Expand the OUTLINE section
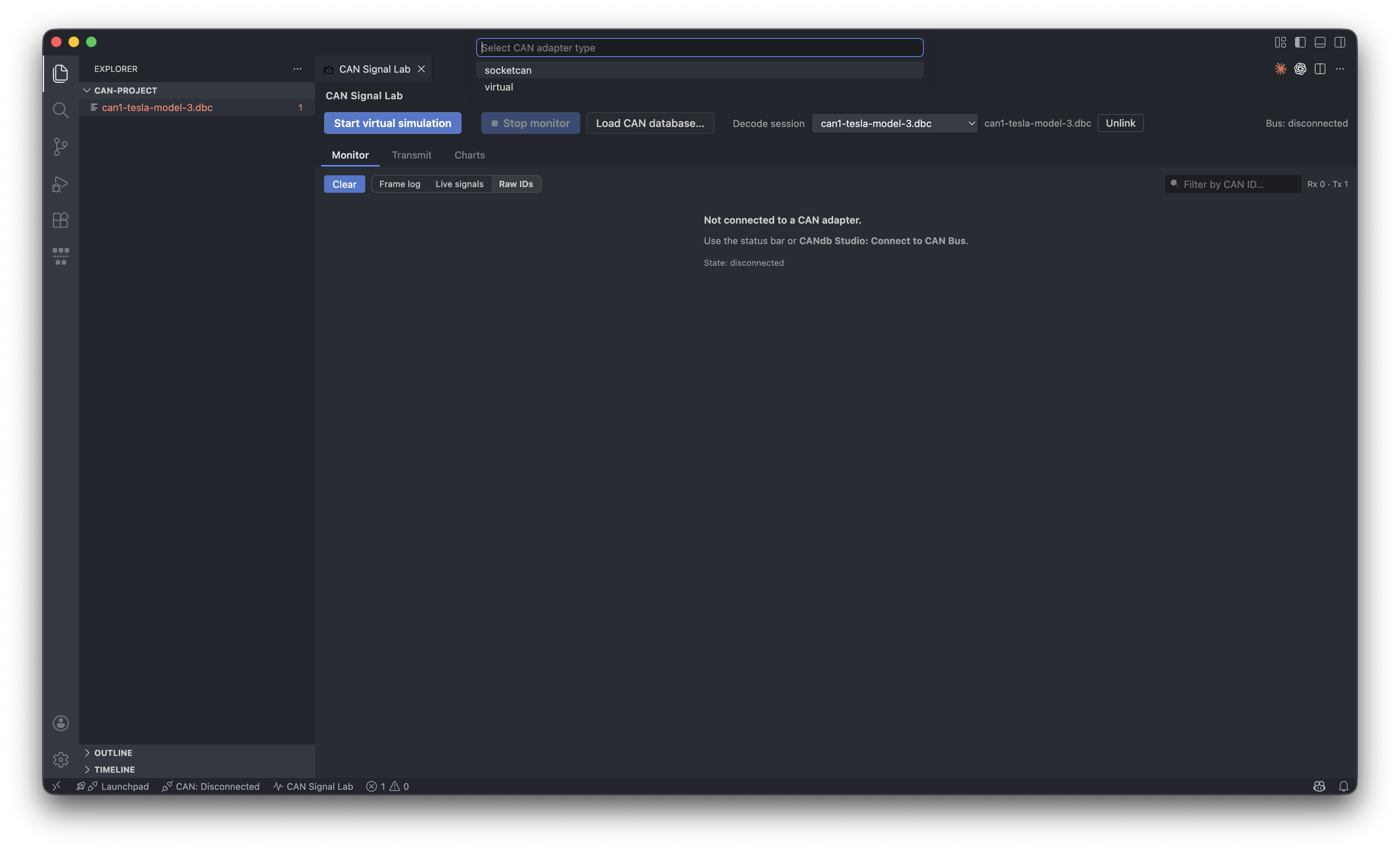 [113, 753]
